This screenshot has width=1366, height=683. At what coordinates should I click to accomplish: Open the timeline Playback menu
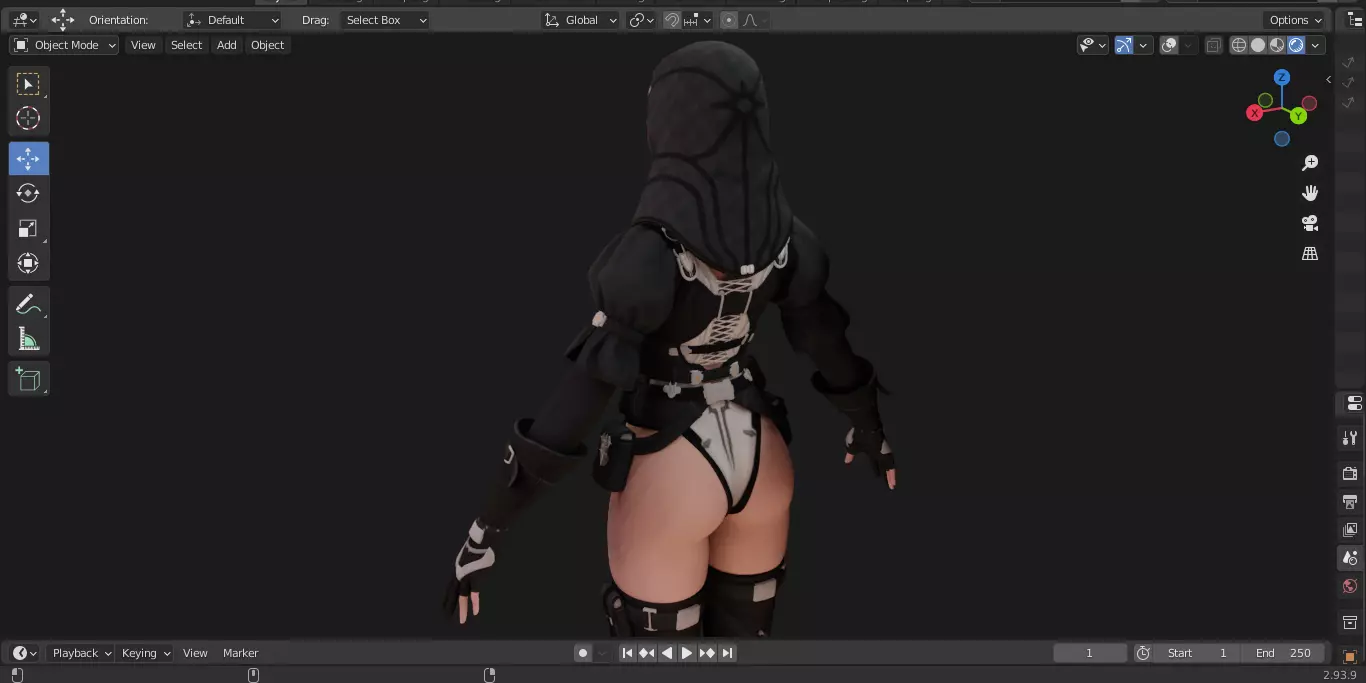click(x=81, y=653)
